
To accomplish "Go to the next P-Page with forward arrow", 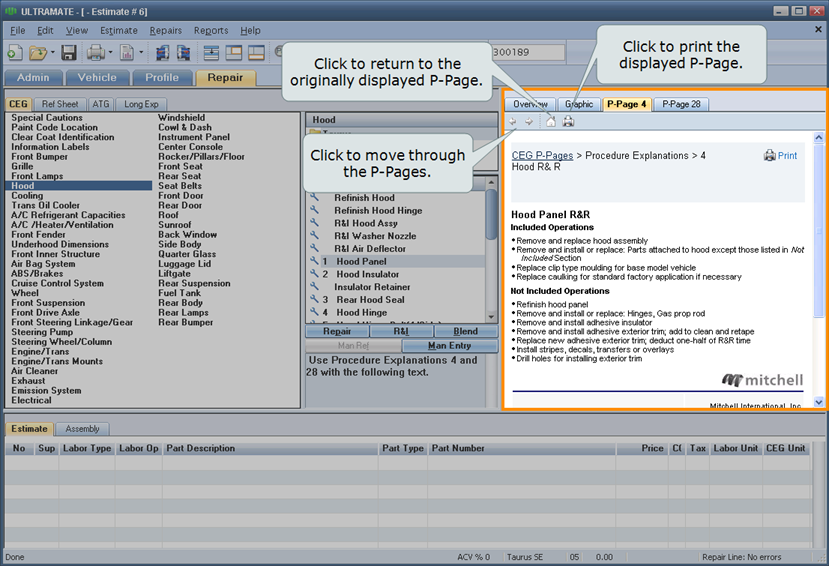I will pyautogui.click(x=528, y=122).
